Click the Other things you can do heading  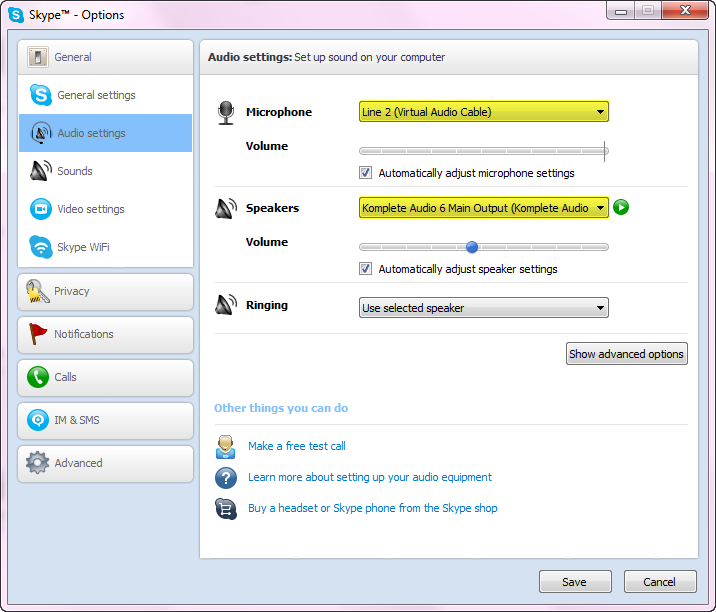(281, 408)
